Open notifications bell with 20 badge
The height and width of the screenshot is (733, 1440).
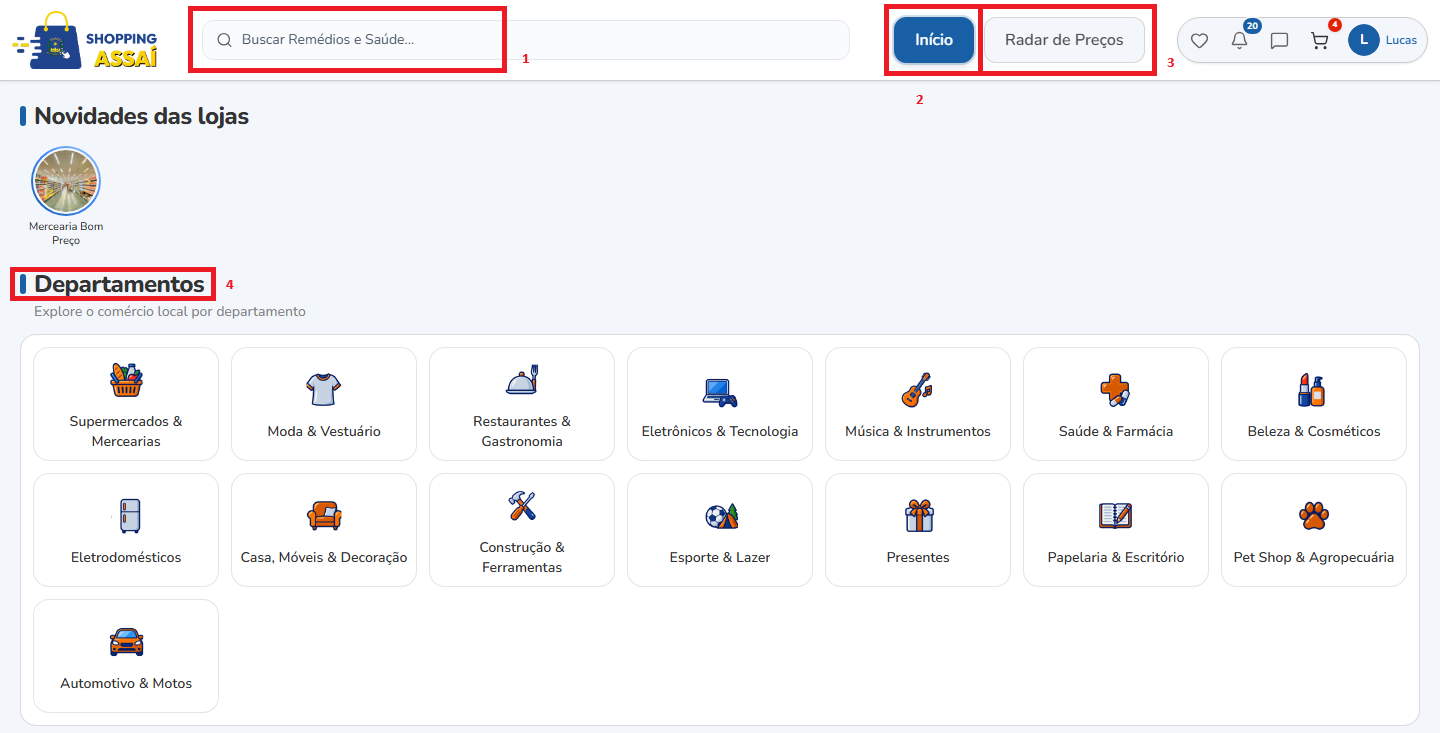[x=1240, y=40]
